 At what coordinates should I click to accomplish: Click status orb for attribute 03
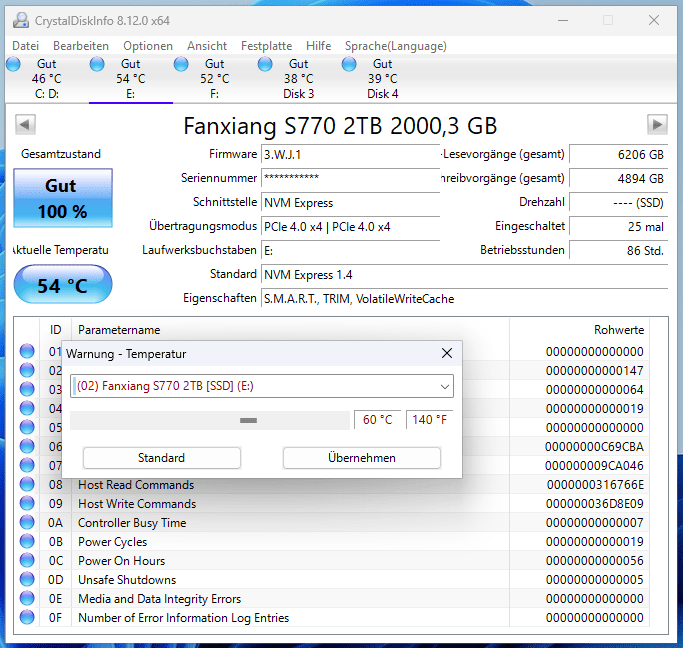27,389
